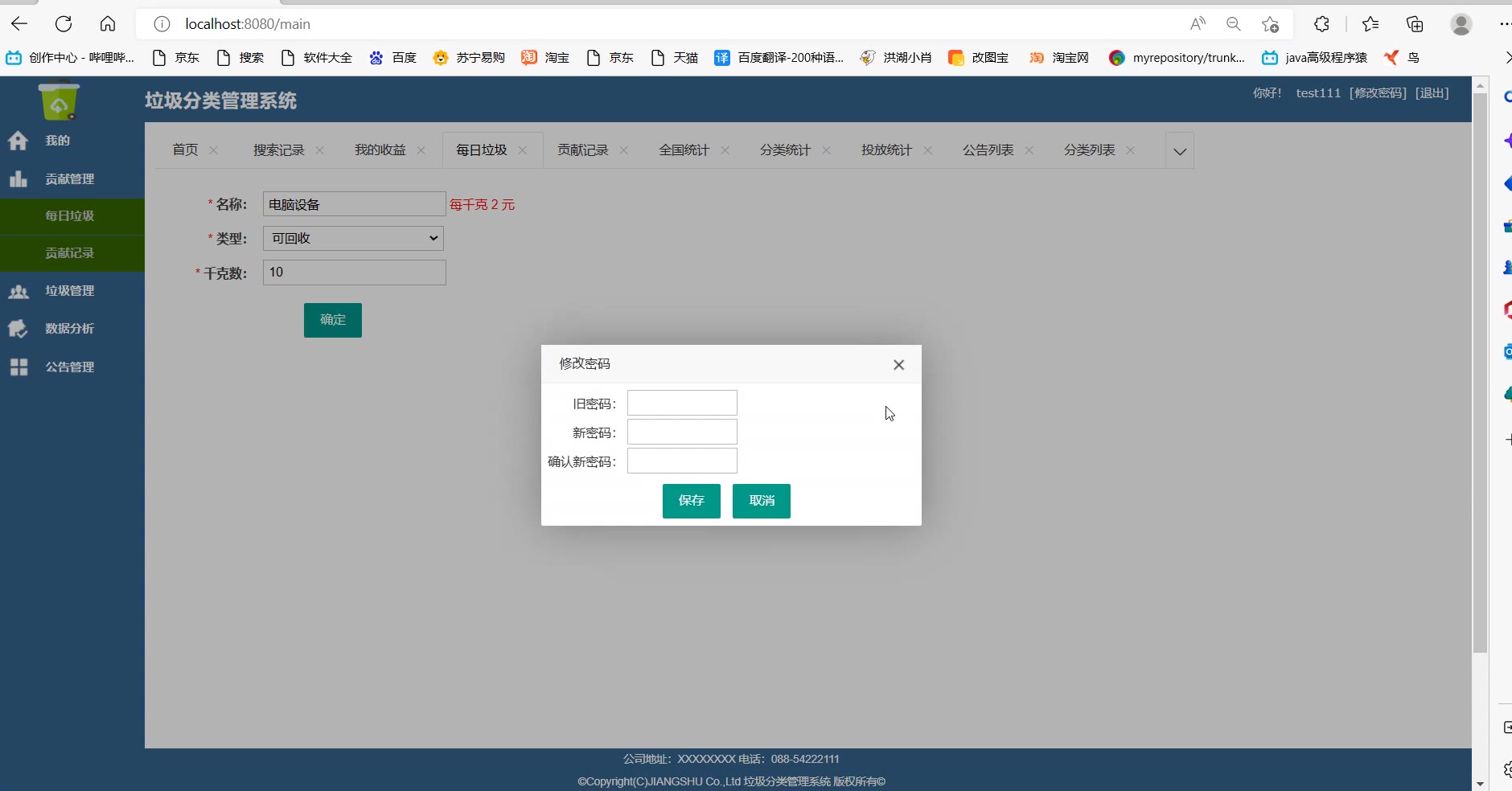Switch to the 搜索记录 tab

[279, 150]
